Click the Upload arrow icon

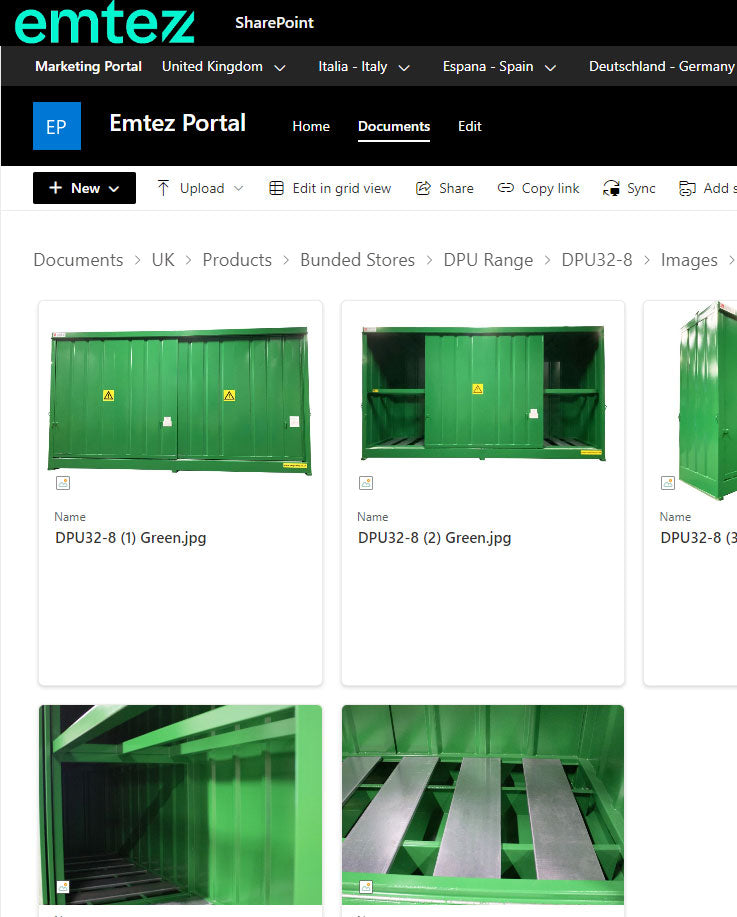[163, 188]
